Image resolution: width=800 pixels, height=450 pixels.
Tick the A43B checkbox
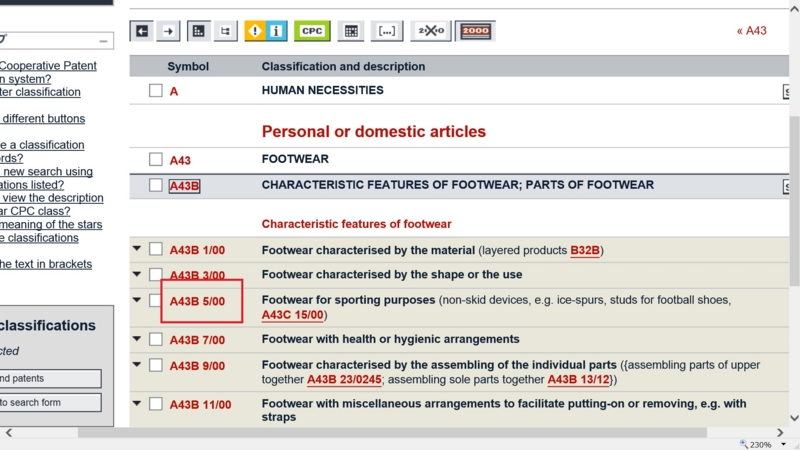pyautogui.click(x=156, y=185)
